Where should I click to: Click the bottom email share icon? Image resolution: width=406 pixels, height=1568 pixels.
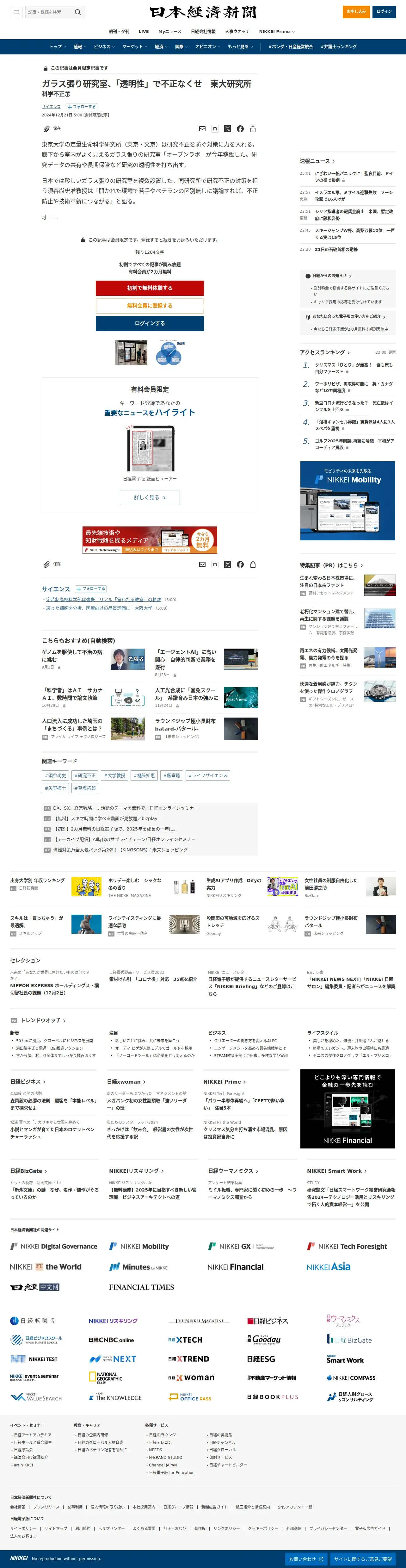coord(202,564)
